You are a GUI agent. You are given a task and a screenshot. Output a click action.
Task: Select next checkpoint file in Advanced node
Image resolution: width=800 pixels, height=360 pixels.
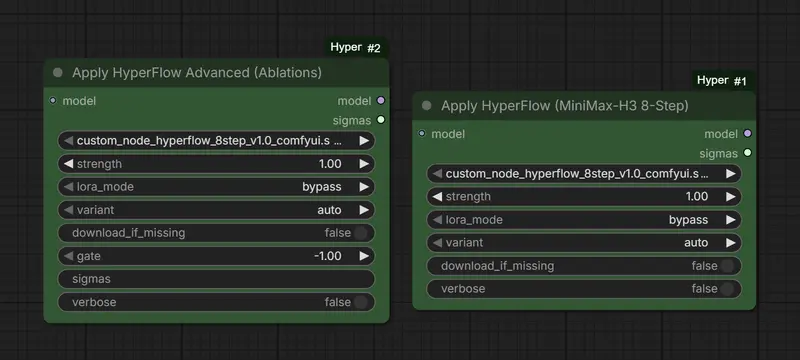click(364, 141)
